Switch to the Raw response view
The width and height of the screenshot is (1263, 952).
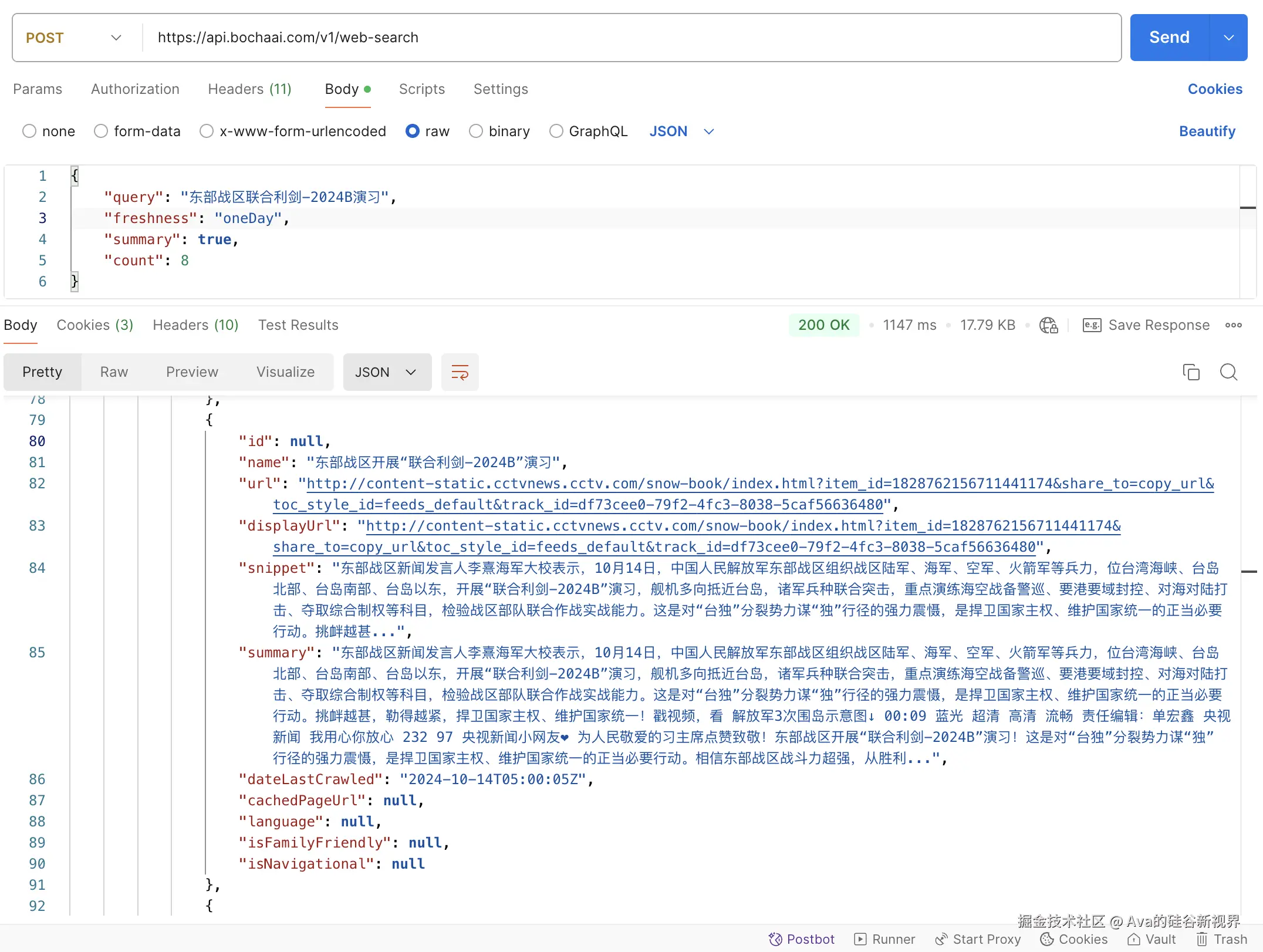coord(114,372)
